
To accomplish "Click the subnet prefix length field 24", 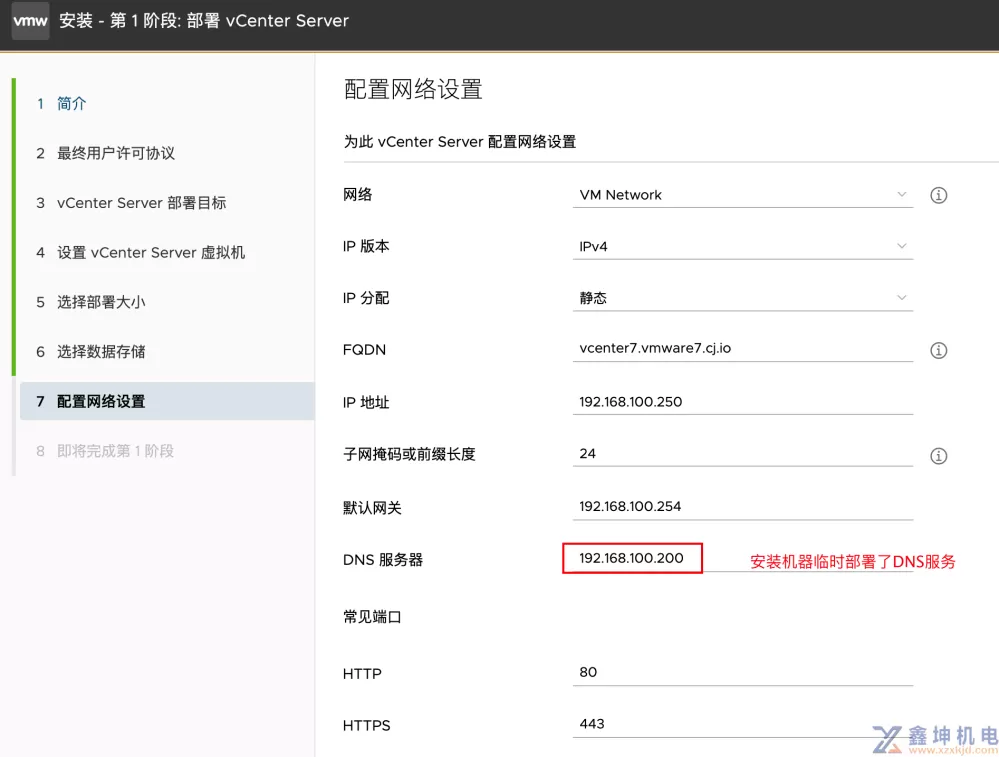I will pyautogui.click(x=742, y=454).
